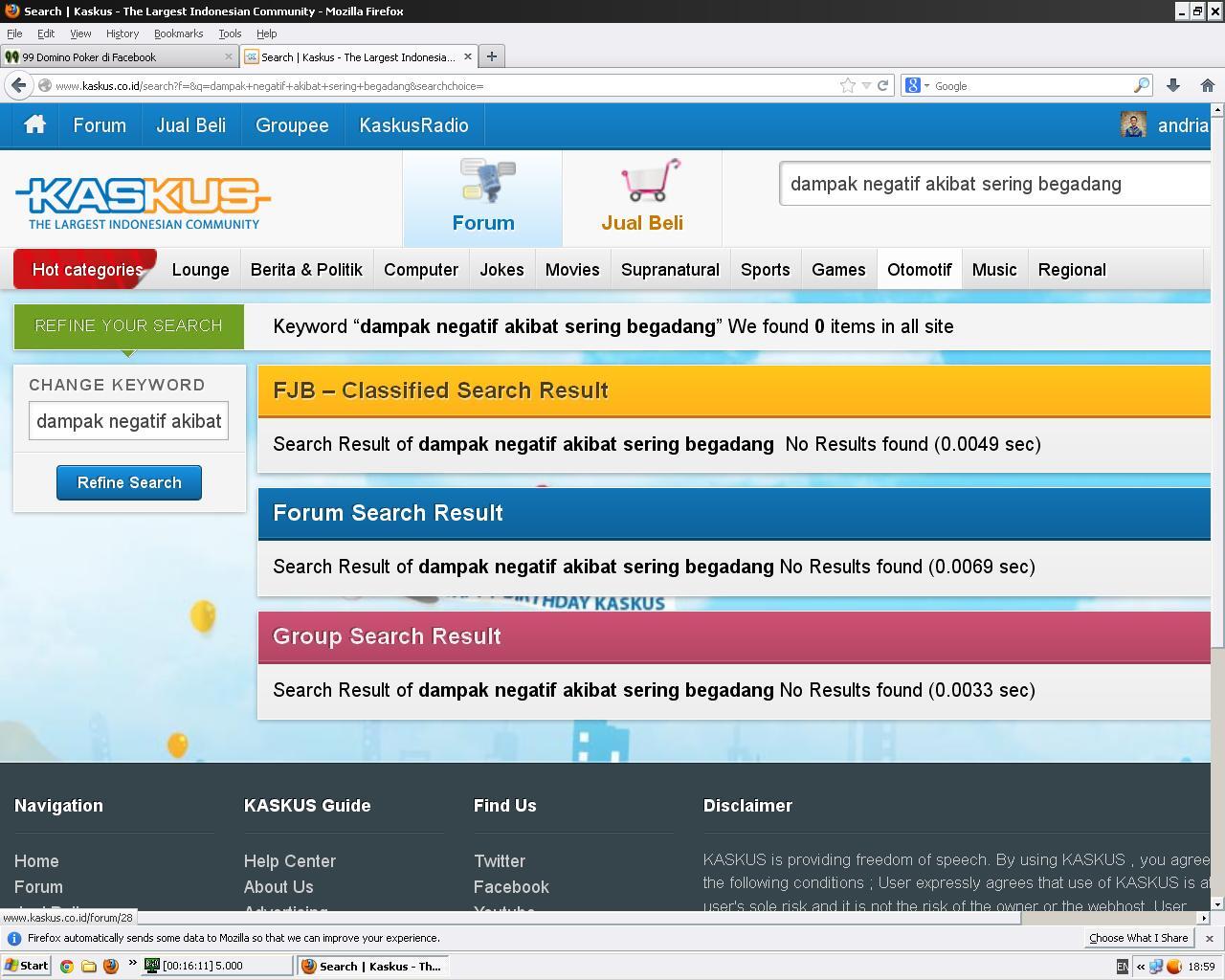
Task: Open Facebook link under Find Us
Action: click(x=511, y=887)
